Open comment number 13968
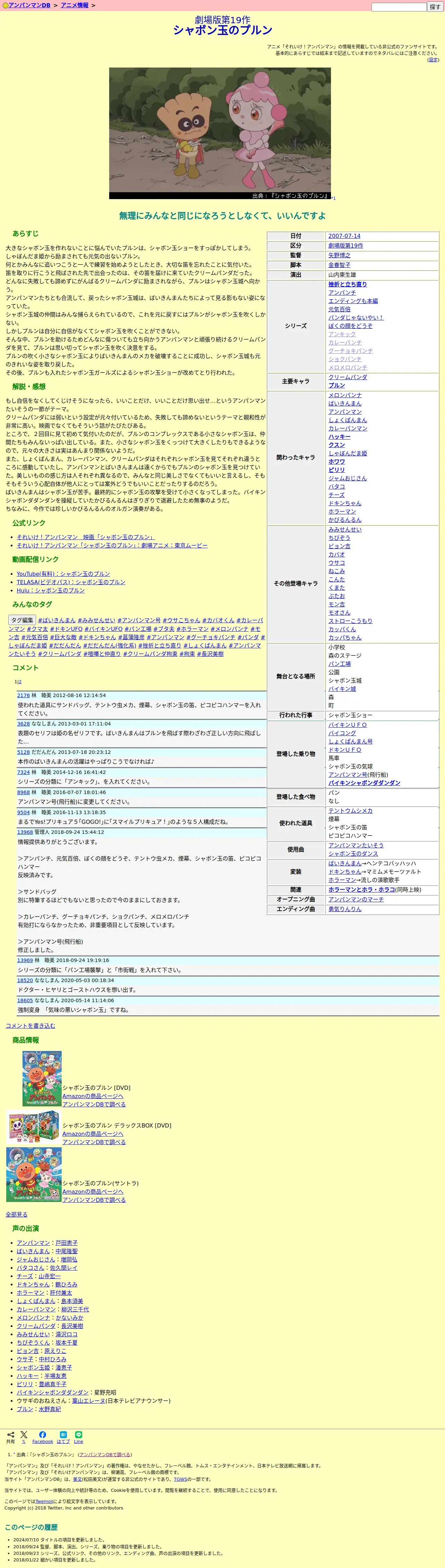Screen dimensions: 445x1568 [25, 832]
